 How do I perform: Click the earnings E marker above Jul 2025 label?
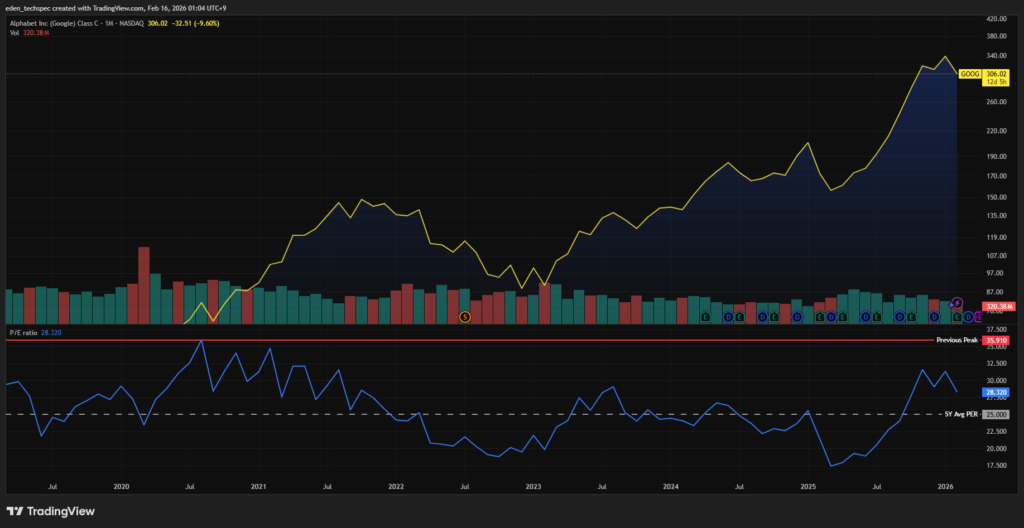click(877, 317)
